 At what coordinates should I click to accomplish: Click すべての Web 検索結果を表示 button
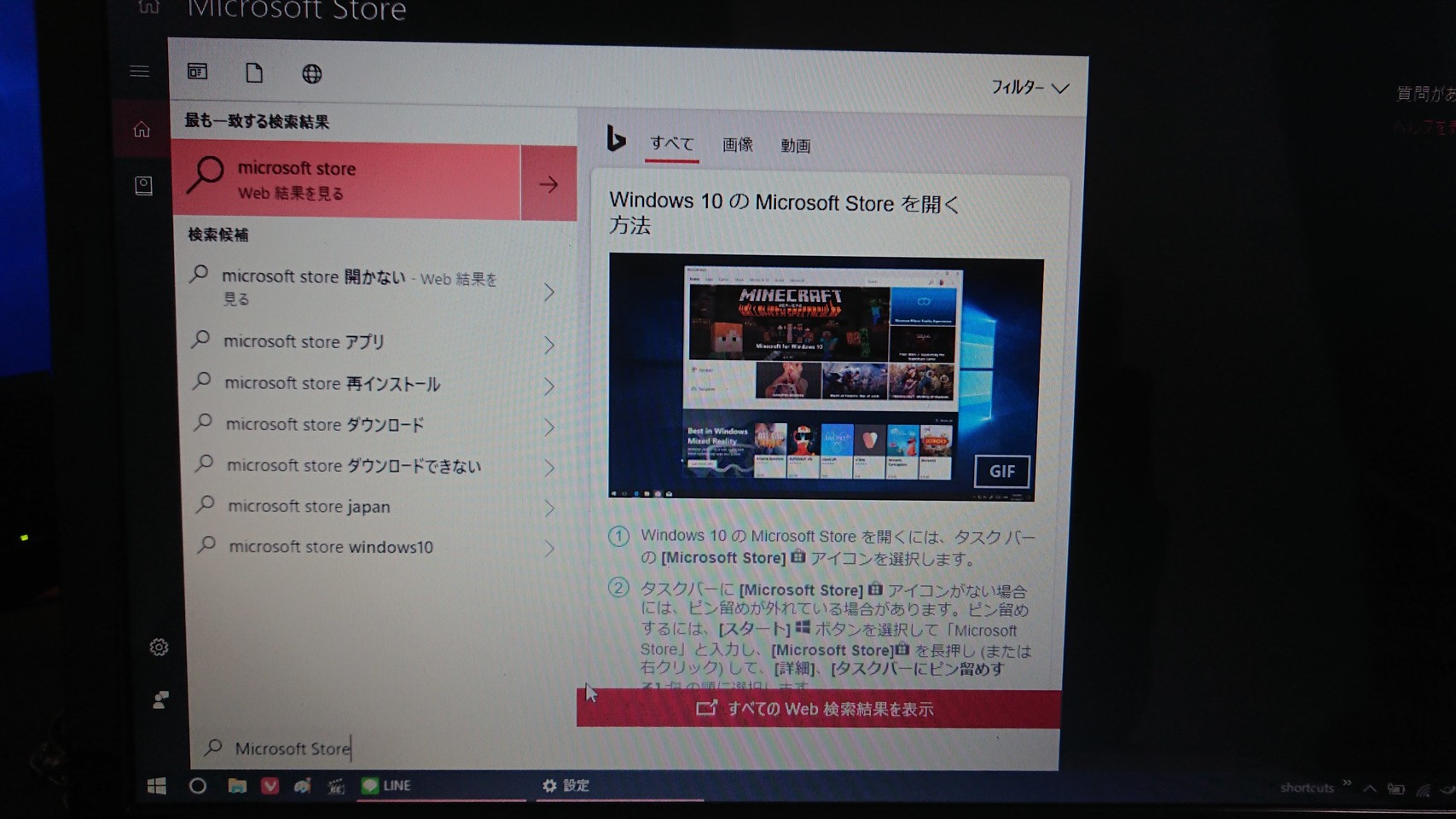coord(818,709)
